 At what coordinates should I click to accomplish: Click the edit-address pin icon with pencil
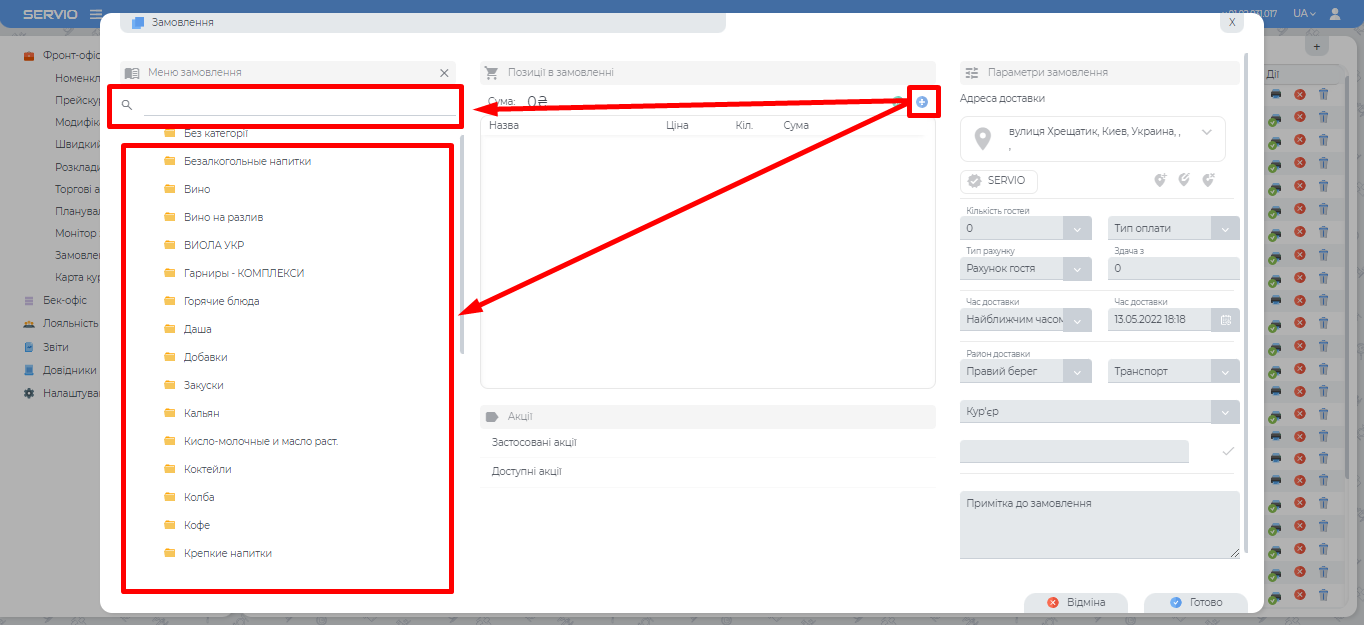(x=1184, y=181)
